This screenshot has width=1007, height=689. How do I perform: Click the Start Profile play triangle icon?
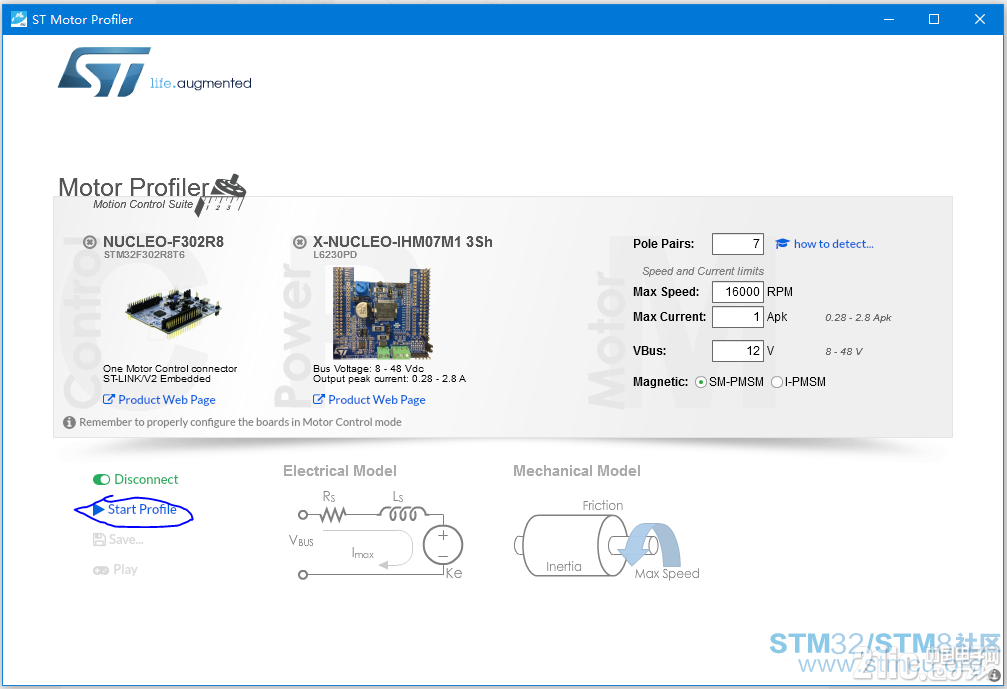click(98, 509)
